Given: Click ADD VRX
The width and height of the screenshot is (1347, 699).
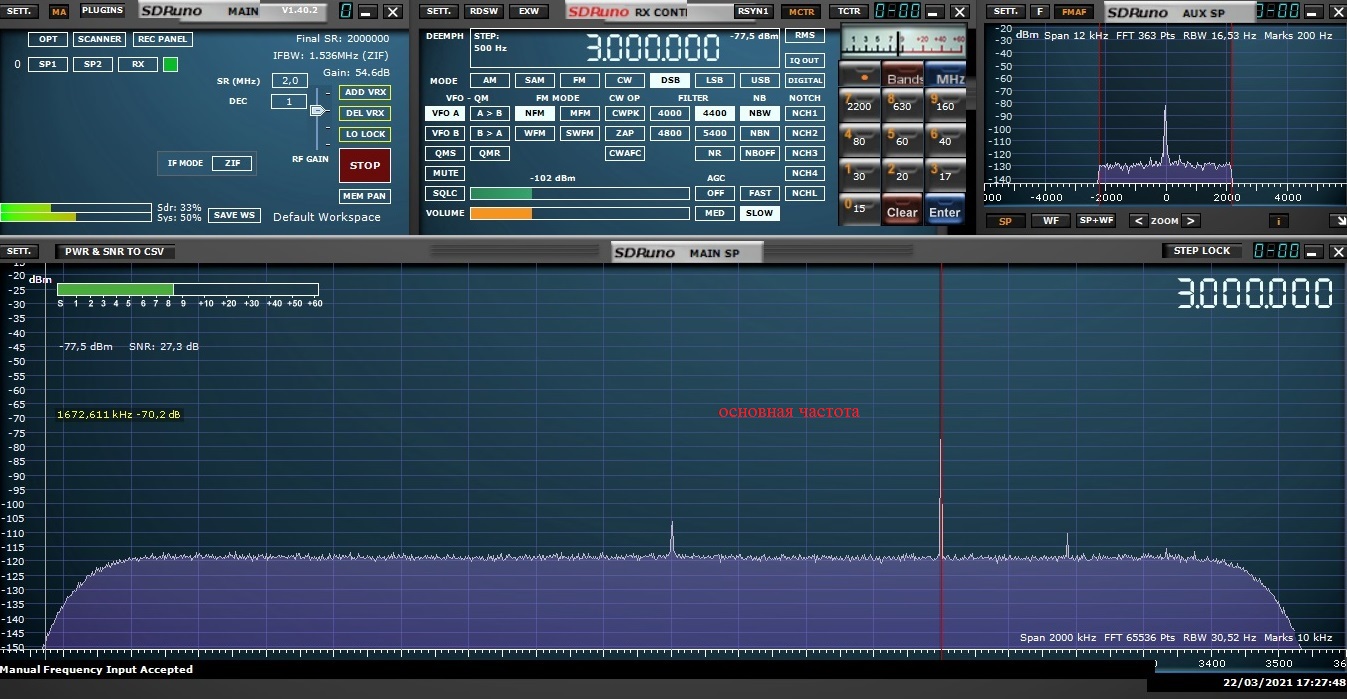Looking at the screenshot, I should point(365,92).
